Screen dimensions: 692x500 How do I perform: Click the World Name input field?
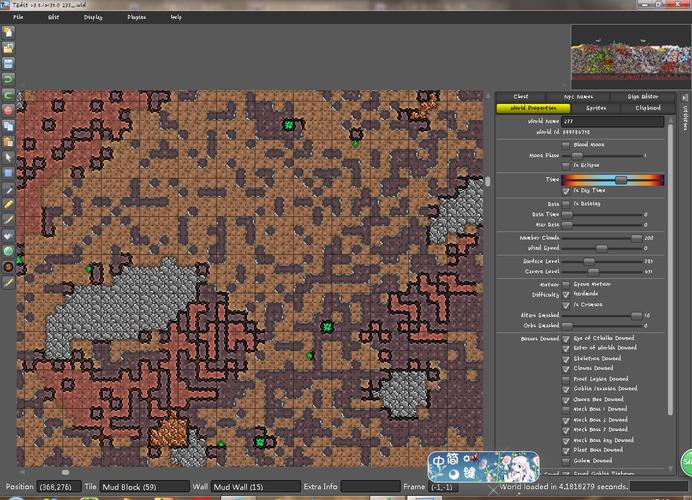click(613, 121)
